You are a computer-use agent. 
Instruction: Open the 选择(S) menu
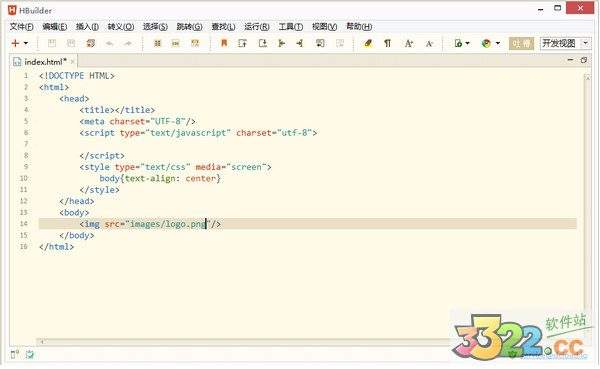[x=155, y=26]
